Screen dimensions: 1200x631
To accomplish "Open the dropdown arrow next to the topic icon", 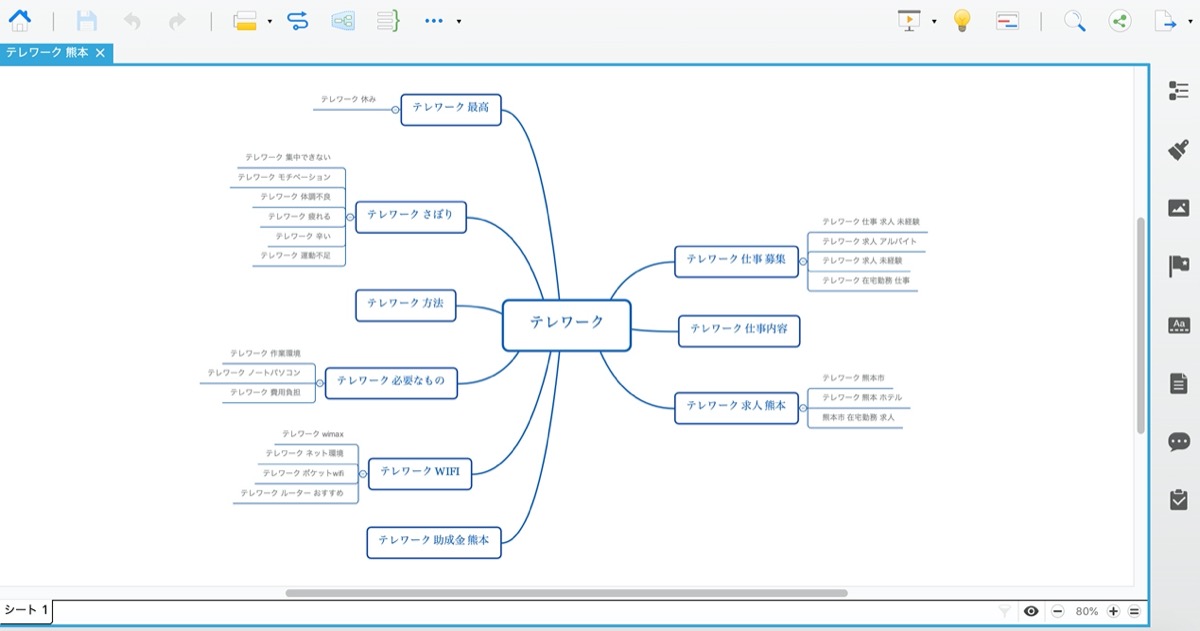I will [270, 21].
